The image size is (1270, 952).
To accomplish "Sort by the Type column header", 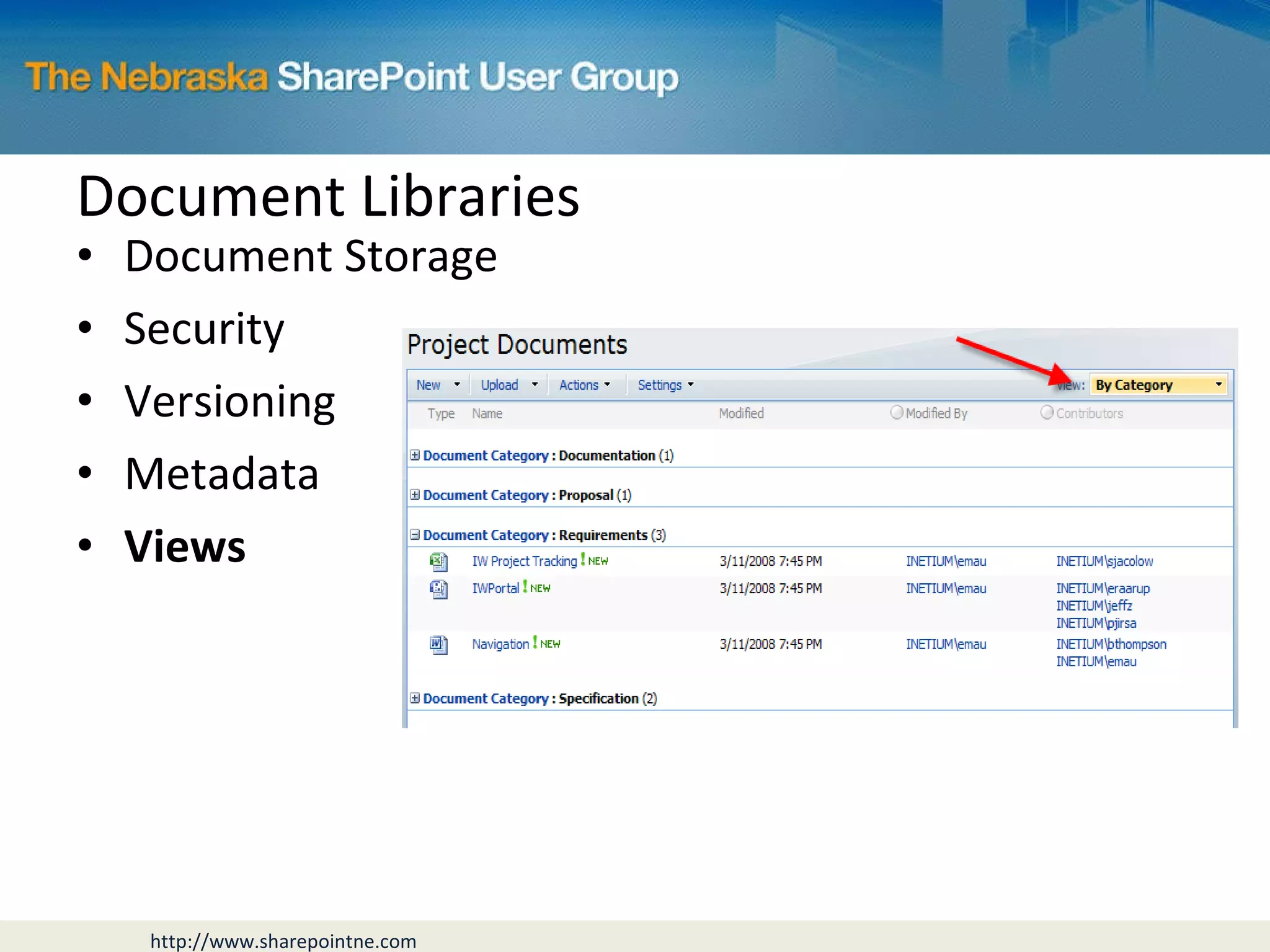I will point(441,413).
